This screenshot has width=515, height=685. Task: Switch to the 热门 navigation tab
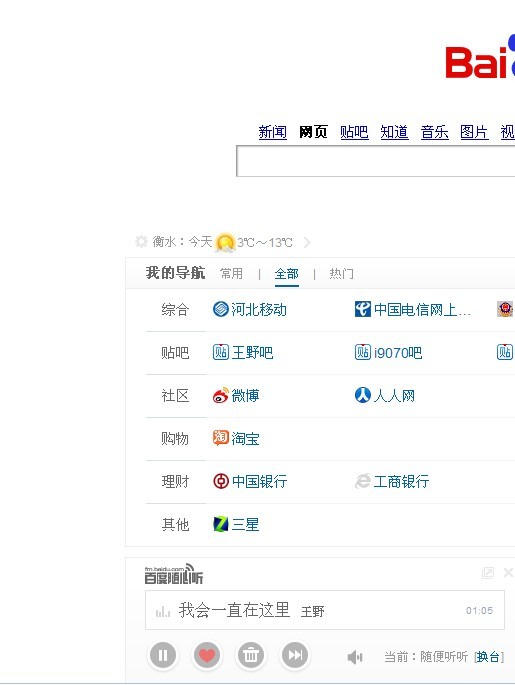coord(341,273)
